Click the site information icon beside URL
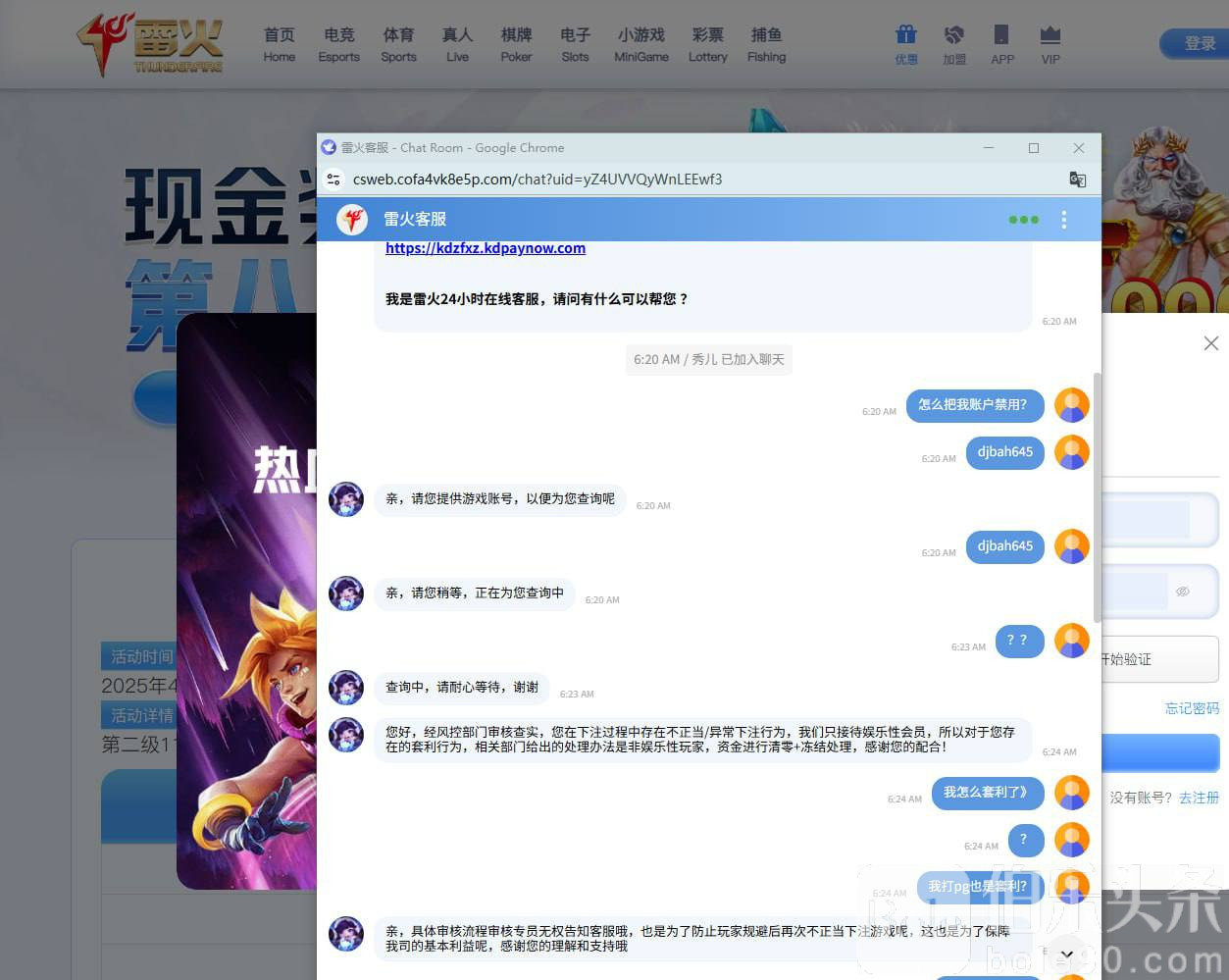 tap(333, 180)
